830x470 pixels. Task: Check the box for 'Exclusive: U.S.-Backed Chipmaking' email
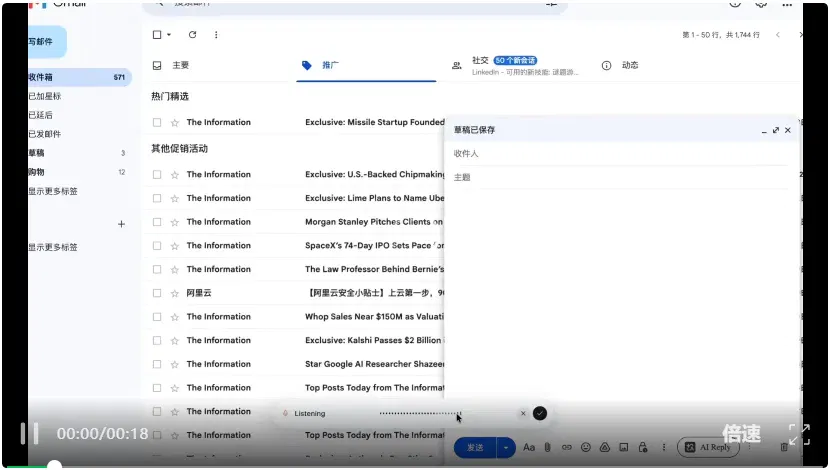(157, 175)
